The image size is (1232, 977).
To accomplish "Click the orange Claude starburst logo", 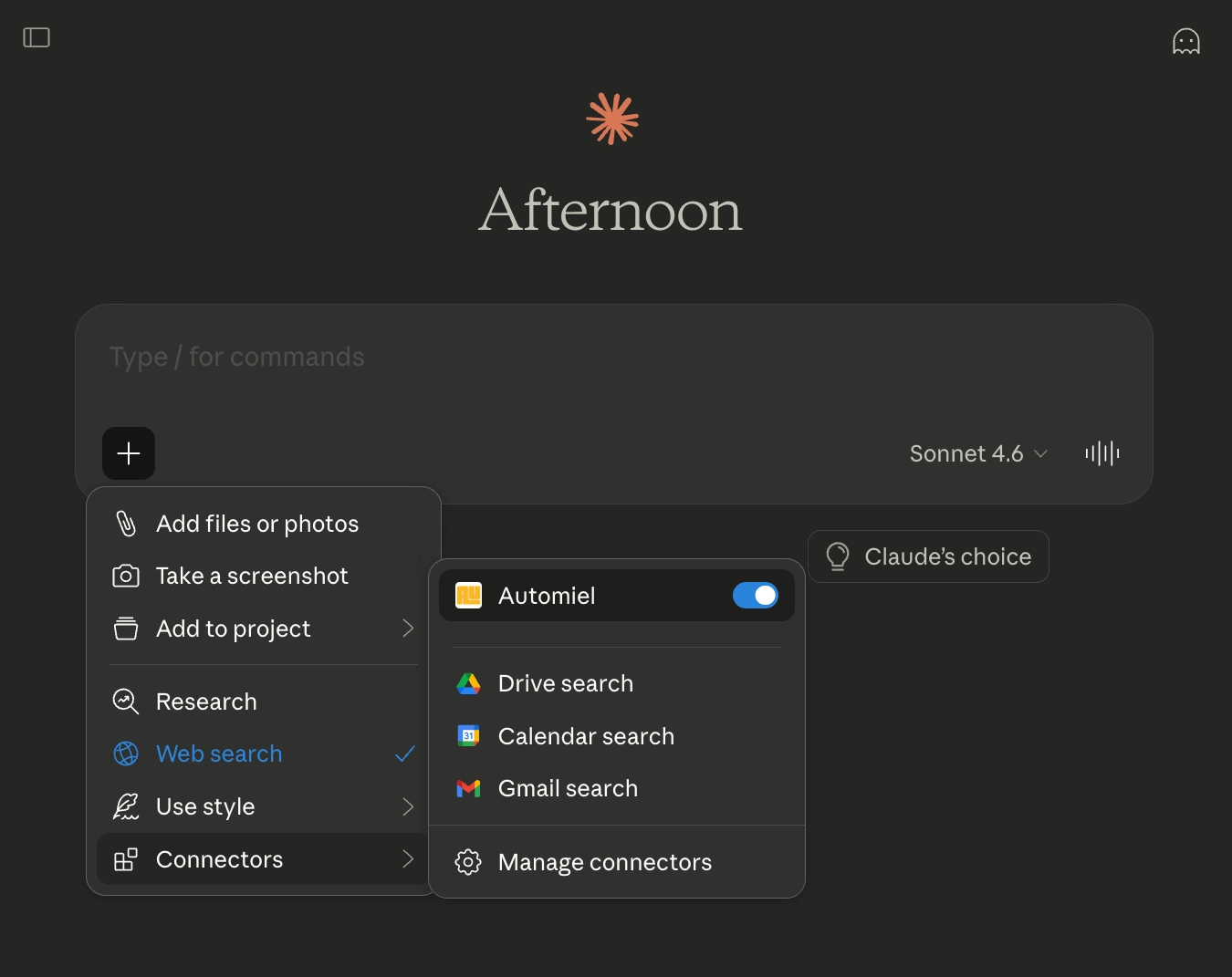I will click(x=612, y=119).
